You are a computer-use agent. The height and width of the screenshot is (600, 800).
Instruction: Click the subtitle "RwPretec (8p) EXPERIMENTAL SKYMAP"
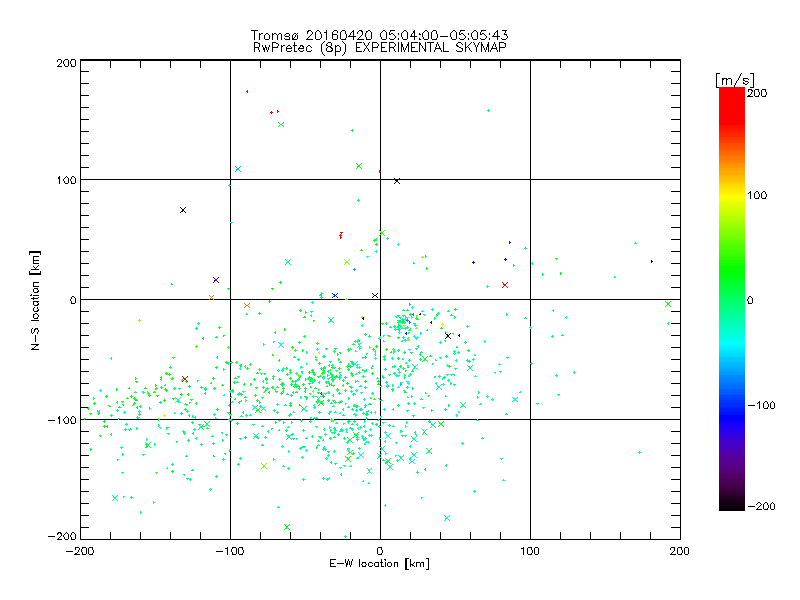tap(380, 47)
